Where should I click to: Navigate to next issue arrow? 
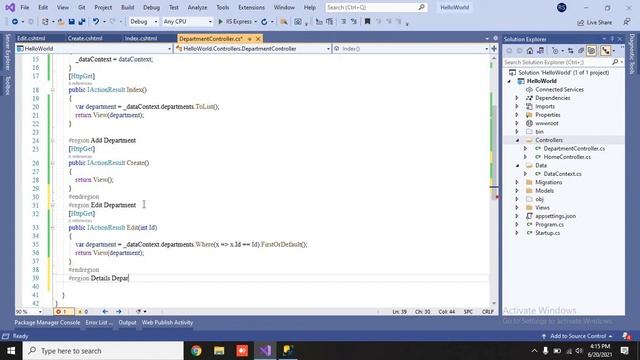[x=119, y=311]
